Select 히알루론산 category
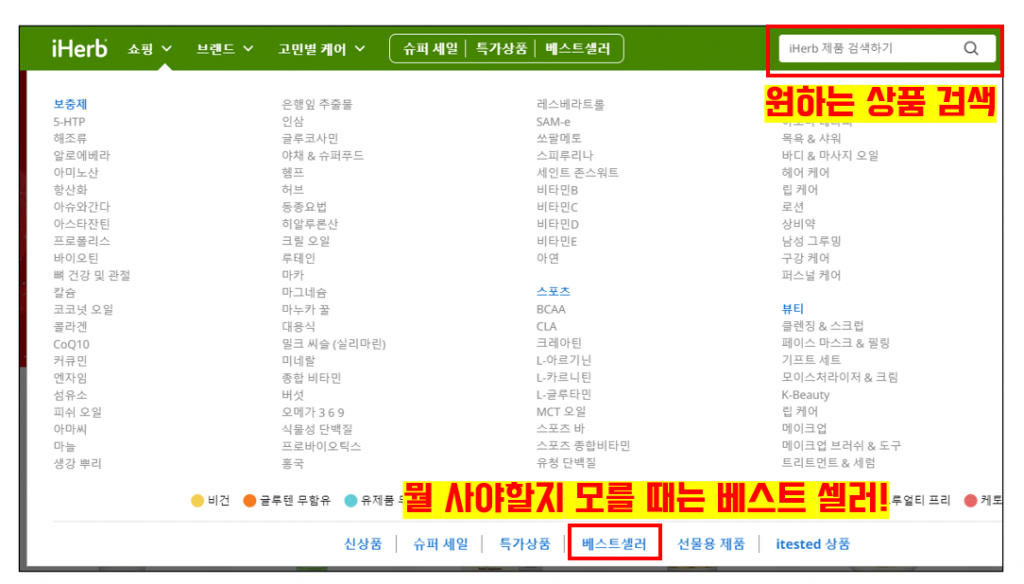The image size is (1024, 584). pyautogui.click(x=310, y=224)
